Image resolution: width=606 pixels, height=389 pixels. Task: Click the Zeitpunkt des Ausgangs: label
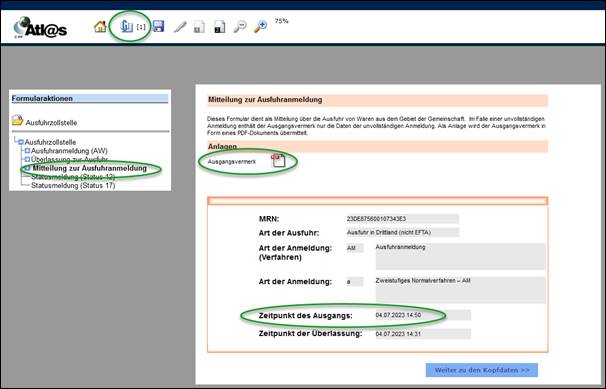coord(305,316)
